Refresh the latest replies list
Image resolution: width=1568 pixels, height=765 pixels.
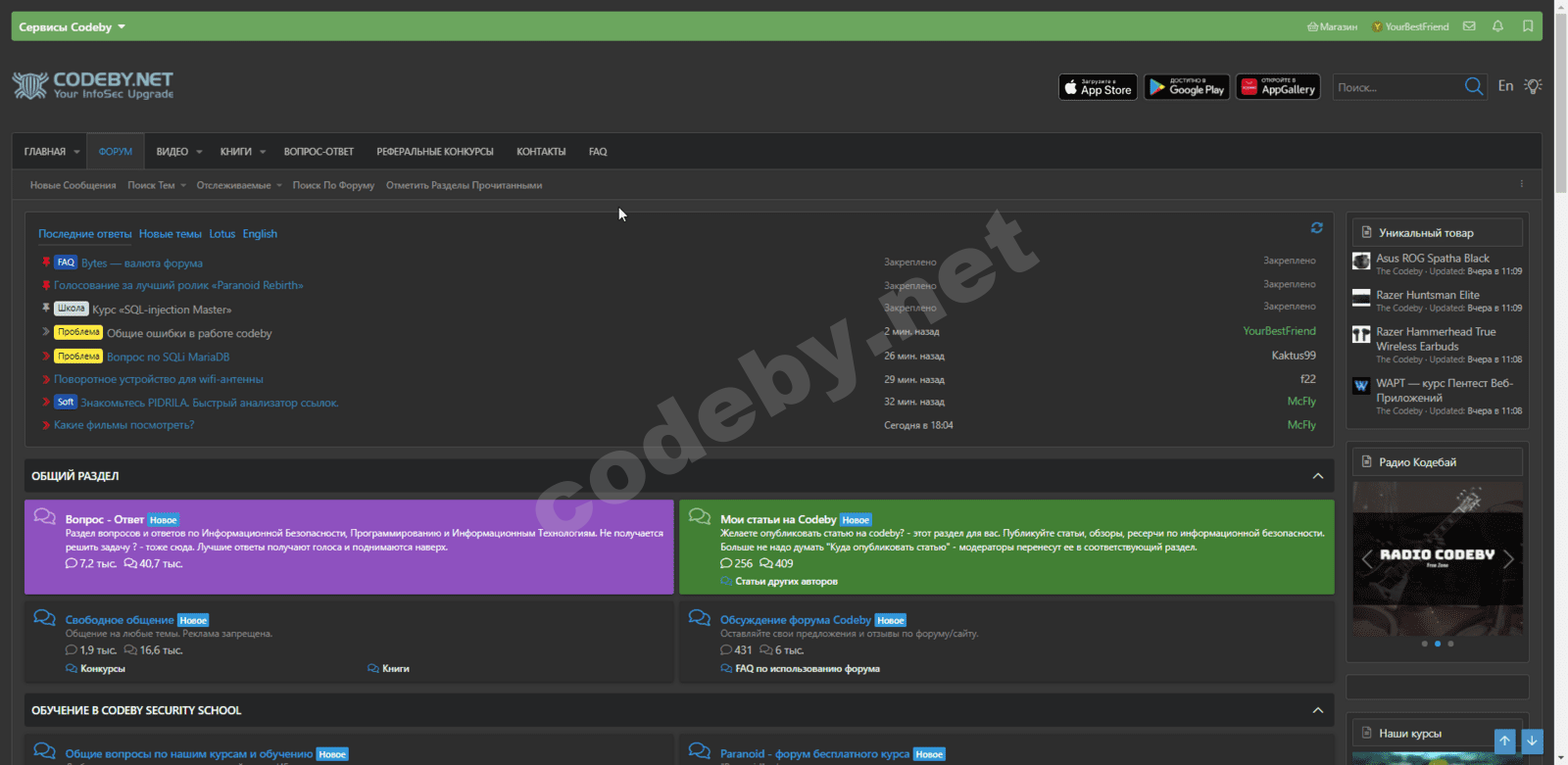pos(1317,227)
